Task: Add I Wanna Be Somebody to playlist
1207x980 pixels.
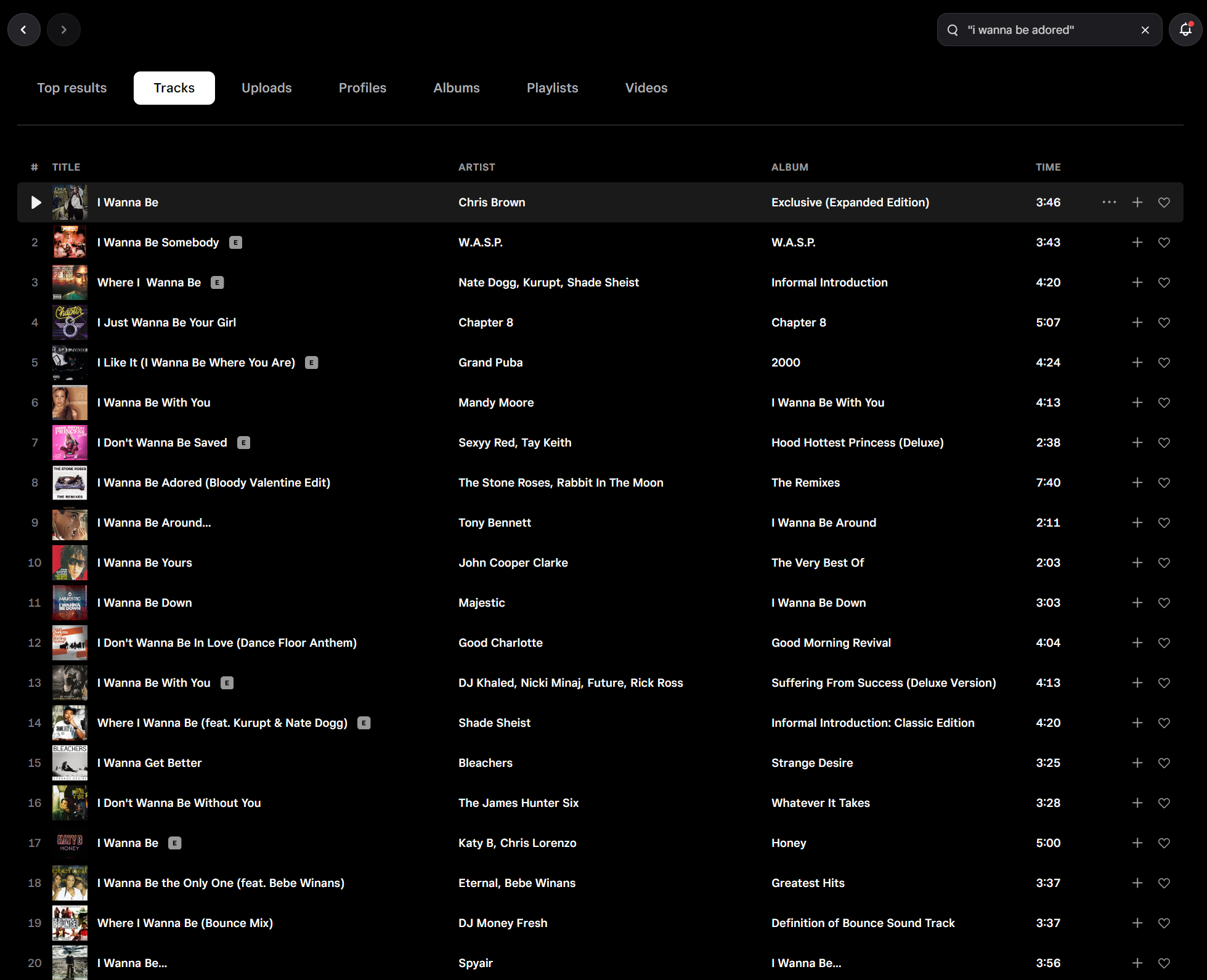Action: tap(1137, 242)
